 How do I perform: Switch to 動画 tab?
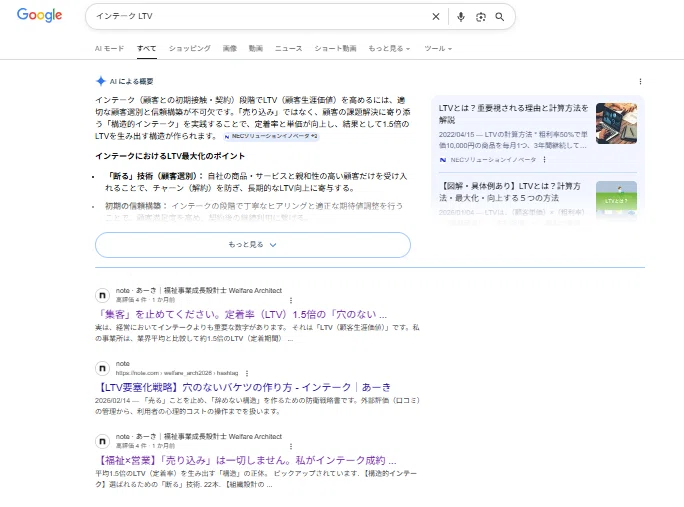point(256,48)
